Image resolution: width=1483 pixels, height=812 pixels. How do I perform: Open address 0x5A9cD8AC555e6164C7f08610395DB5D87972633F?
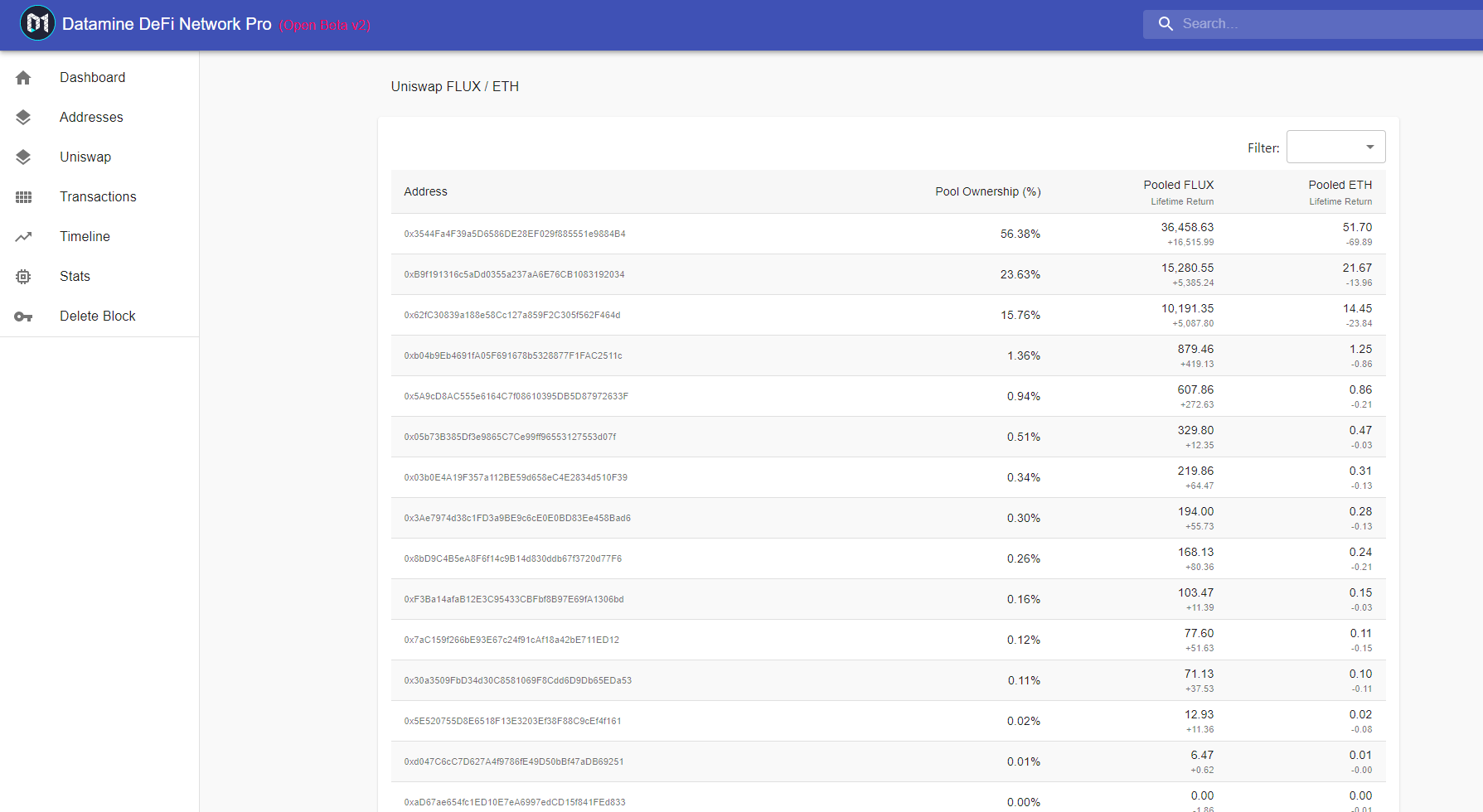click(516, 396)
